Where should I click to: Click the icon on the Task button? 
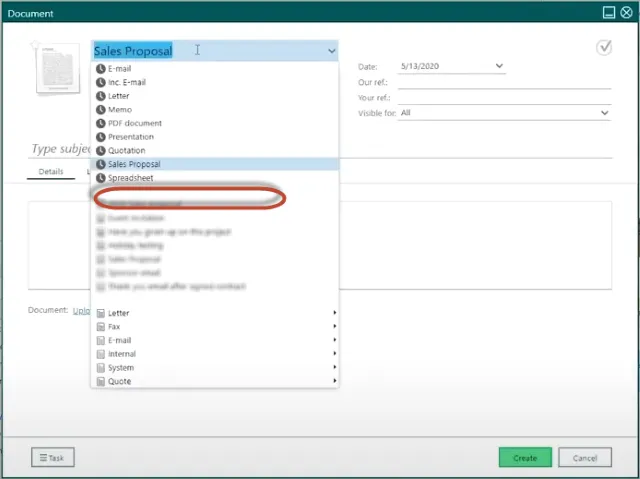[42, 458]
